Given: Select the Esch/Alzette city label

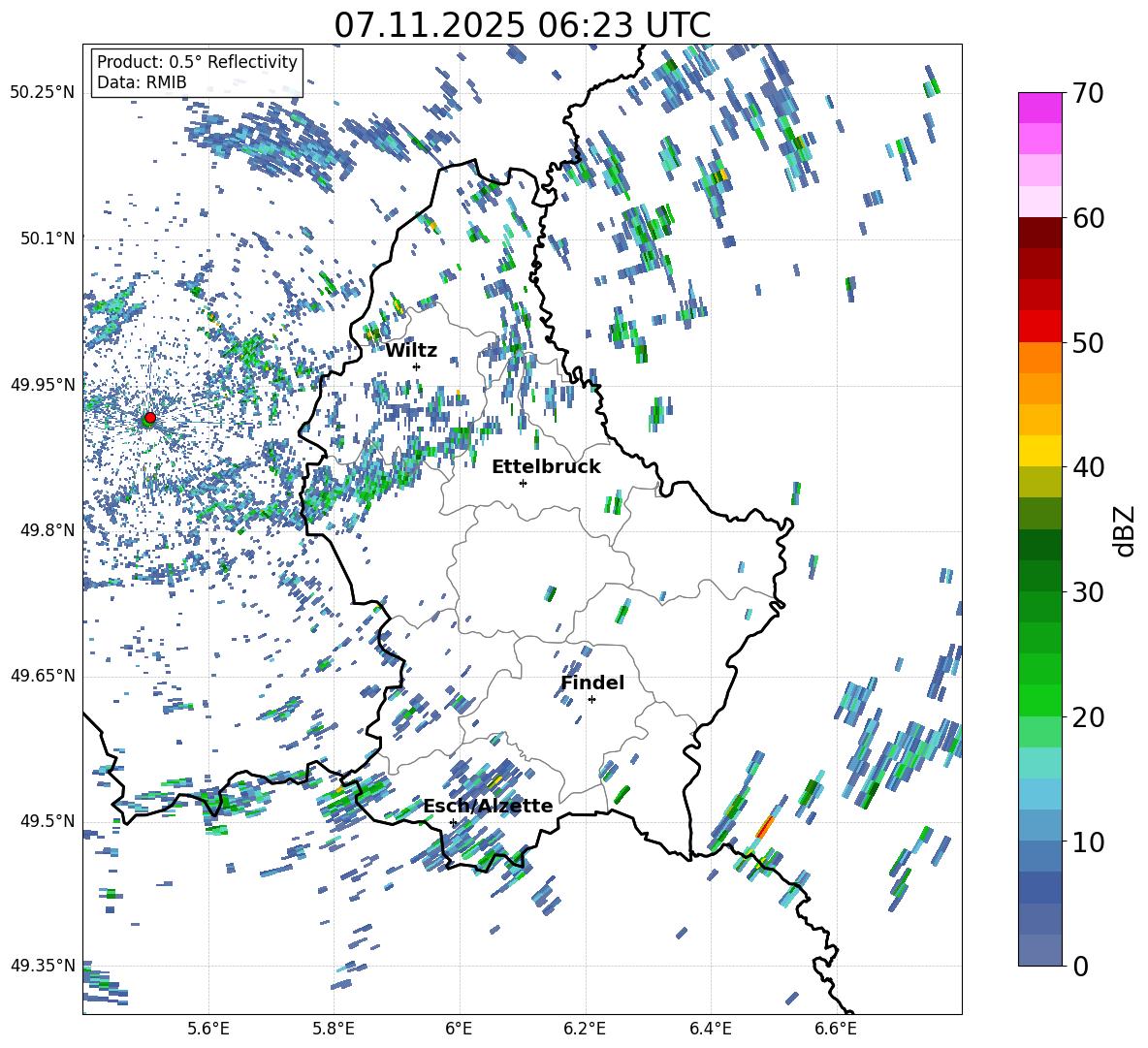Looking at the screenshot, I should 488,806.
